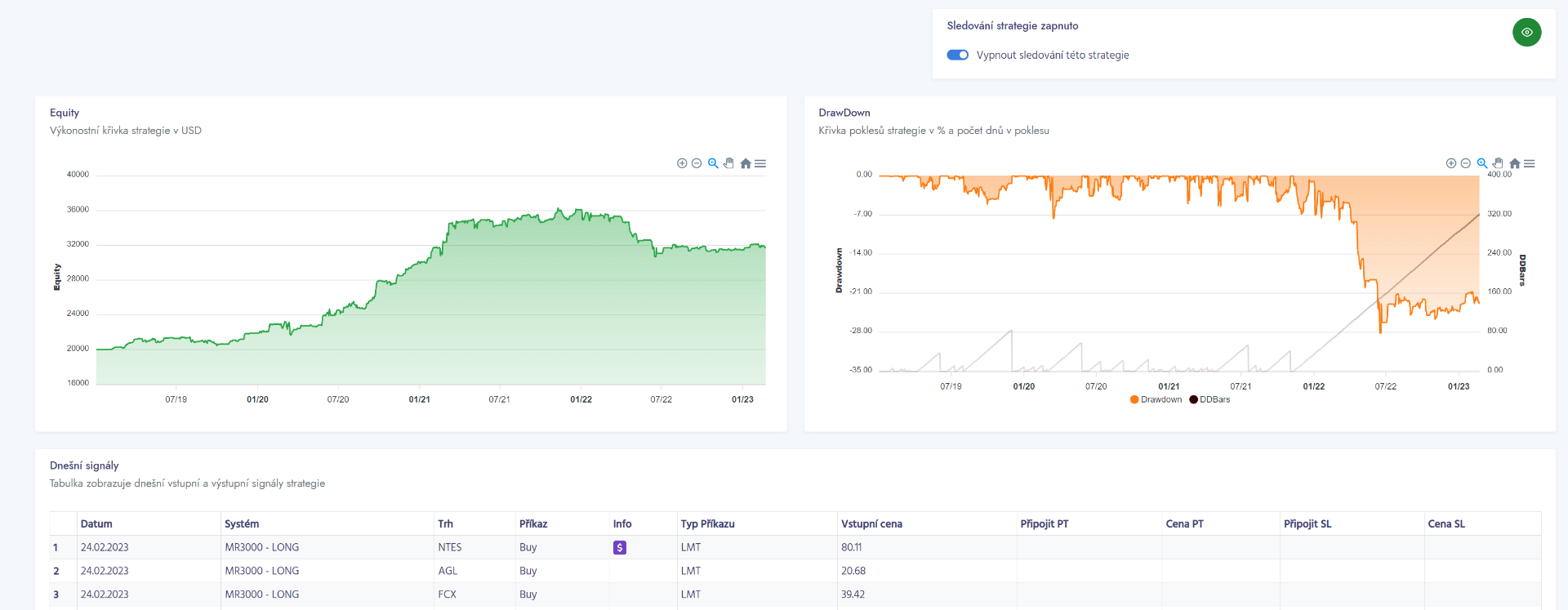Zoom in on the Equity chart
Viewport: 1568px width, 610px height.
tap(682, 163)
